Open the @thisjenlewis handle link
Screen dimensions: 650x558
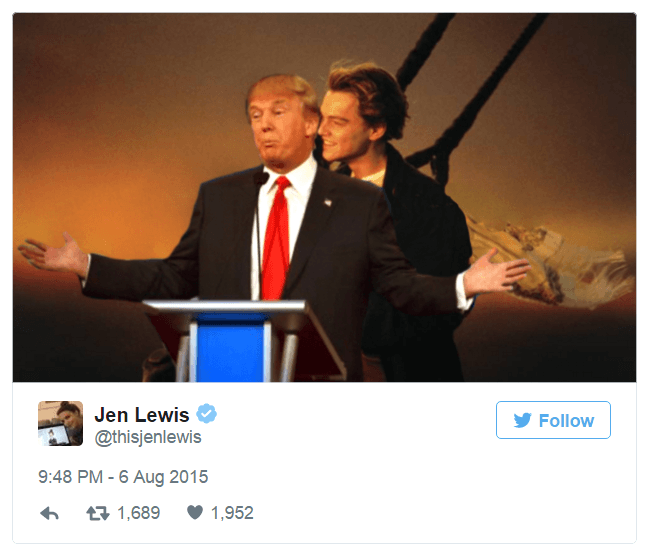pos(148,437)
